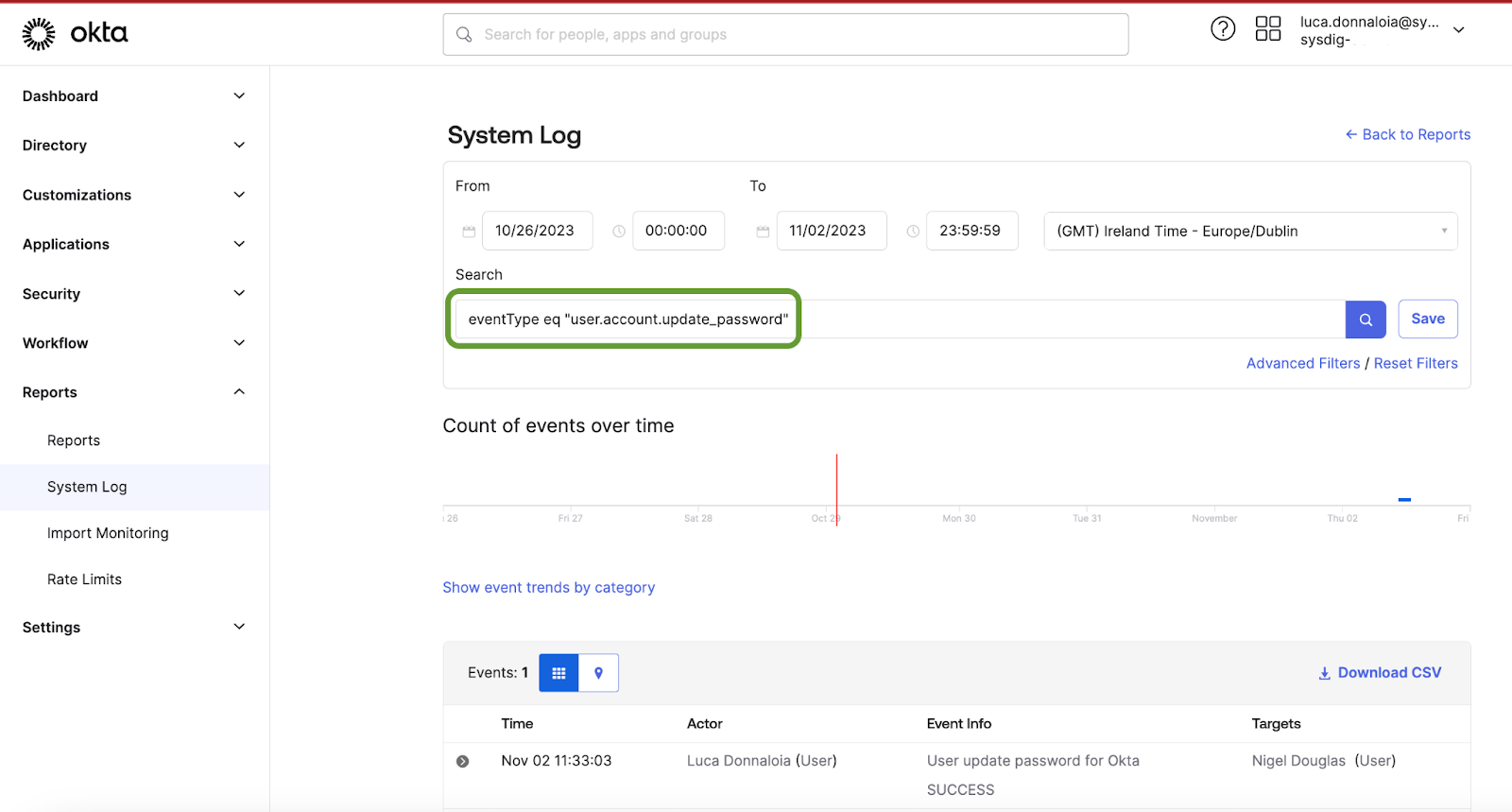1512x812 pixels.
Task: Click the To time clock icon
Action: pyautogui.click(x=913, y=232)
